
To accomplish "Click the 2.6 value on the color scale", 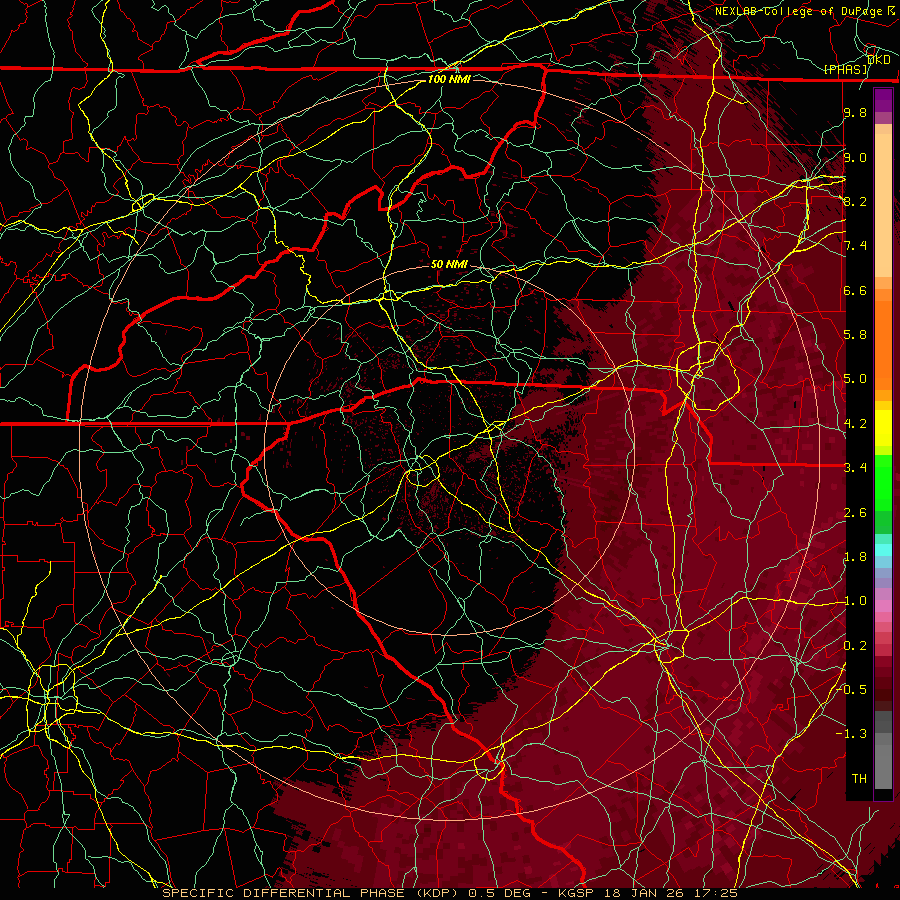I will point(855,513).
